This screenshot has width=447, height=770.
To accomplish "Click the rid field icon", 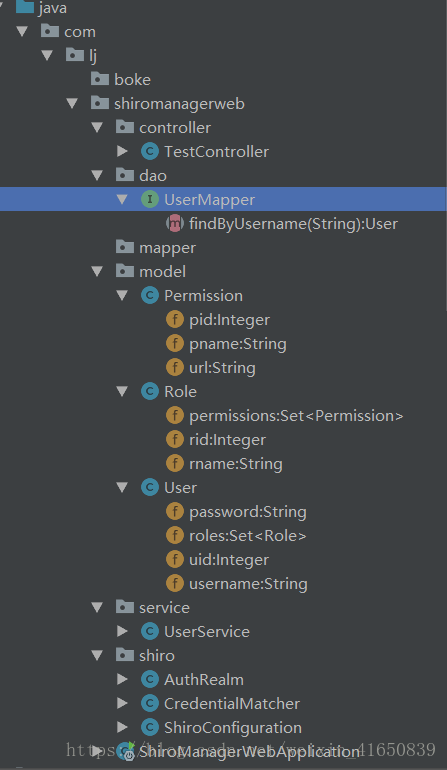I will point(175,440).
